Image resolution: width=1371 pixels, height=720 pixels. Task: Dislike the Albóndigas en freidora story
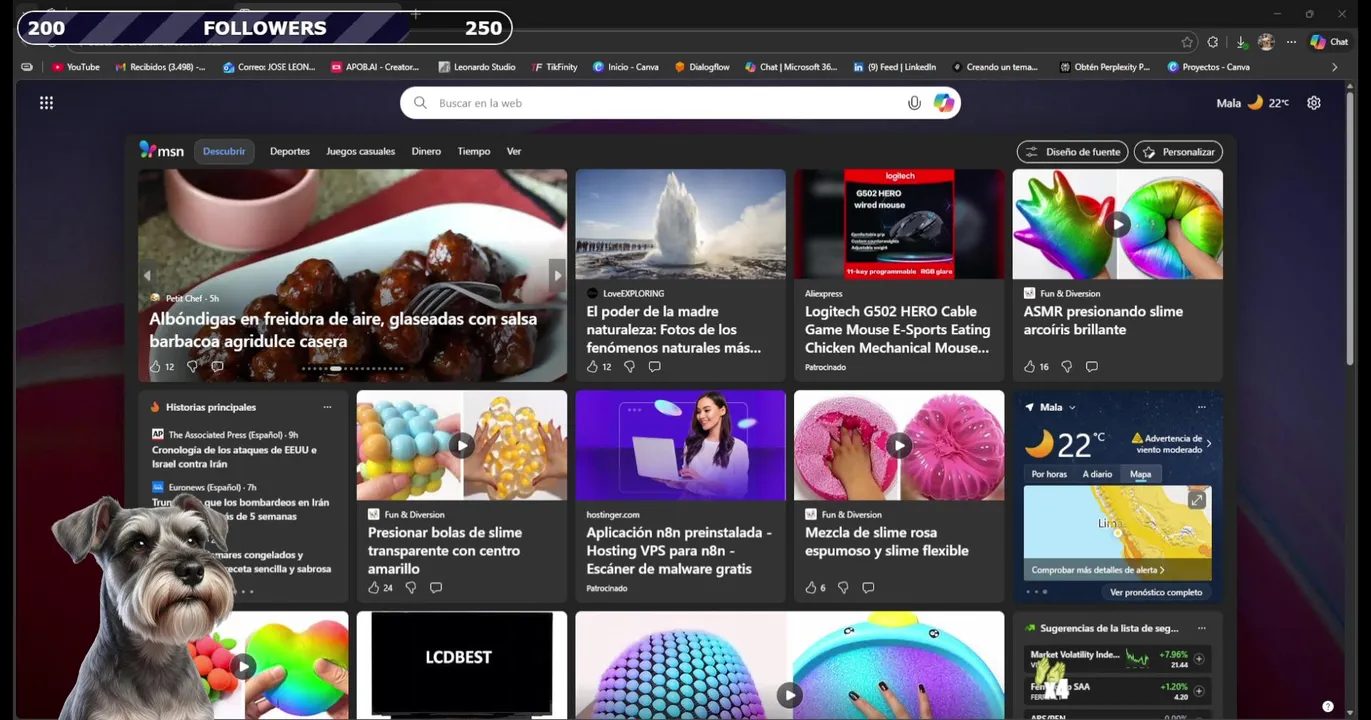point(193,367)
